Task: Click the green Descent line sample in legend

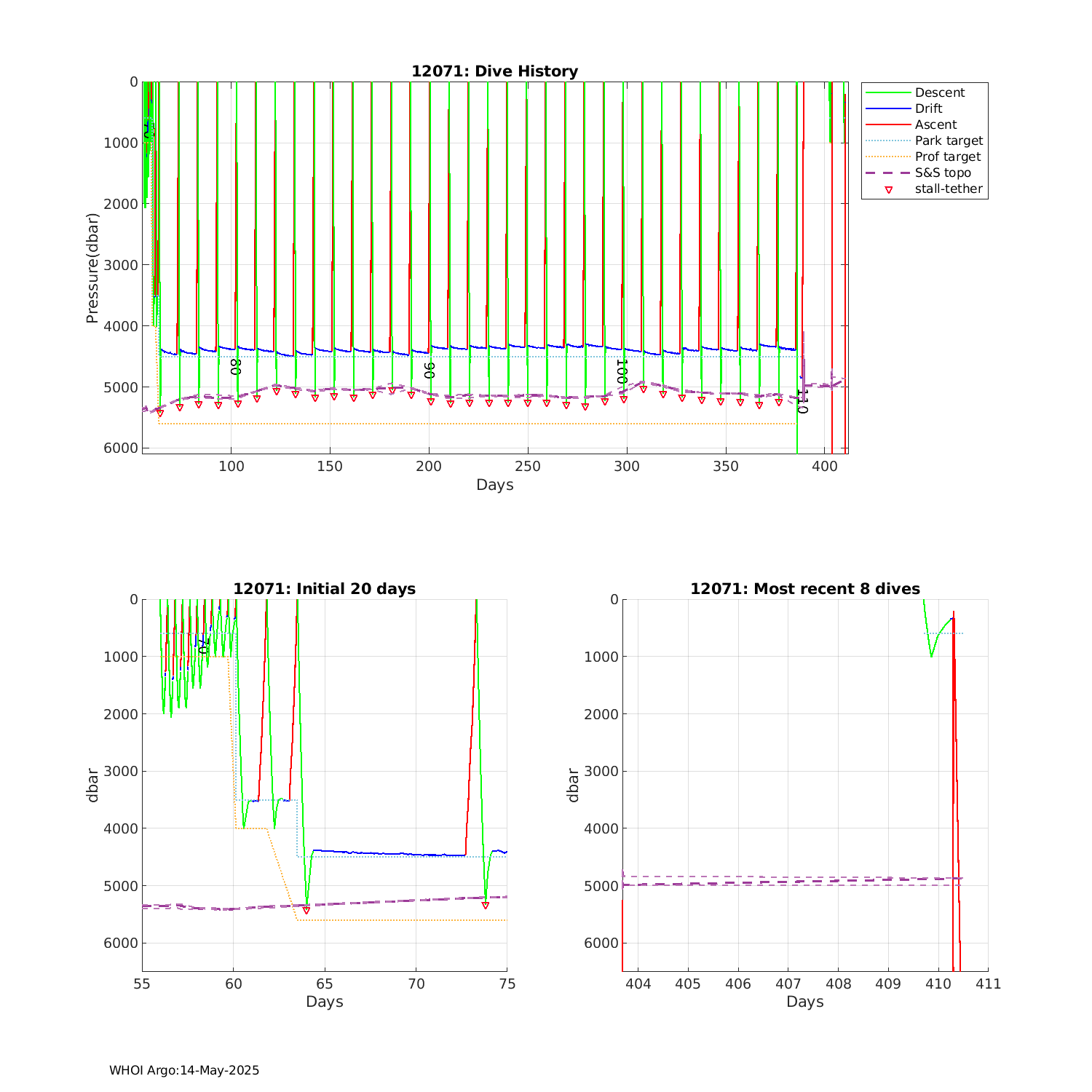Action: point(888,92)
